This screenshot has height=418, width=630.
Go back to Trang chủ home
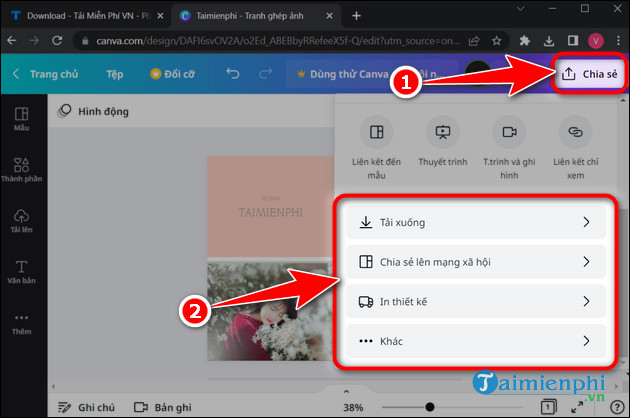[45, 74]
